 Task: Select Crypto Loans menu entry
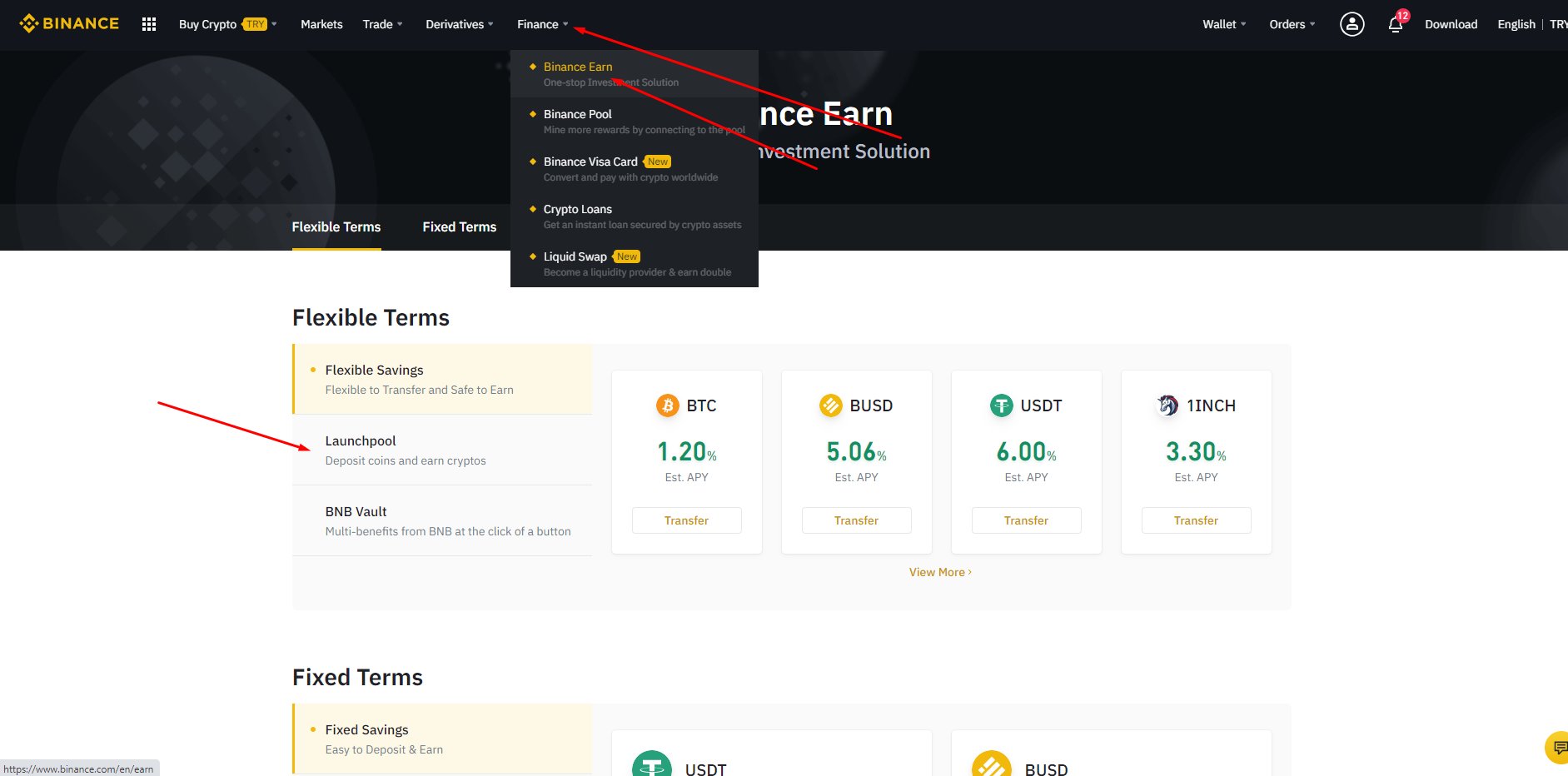point(635,216)
